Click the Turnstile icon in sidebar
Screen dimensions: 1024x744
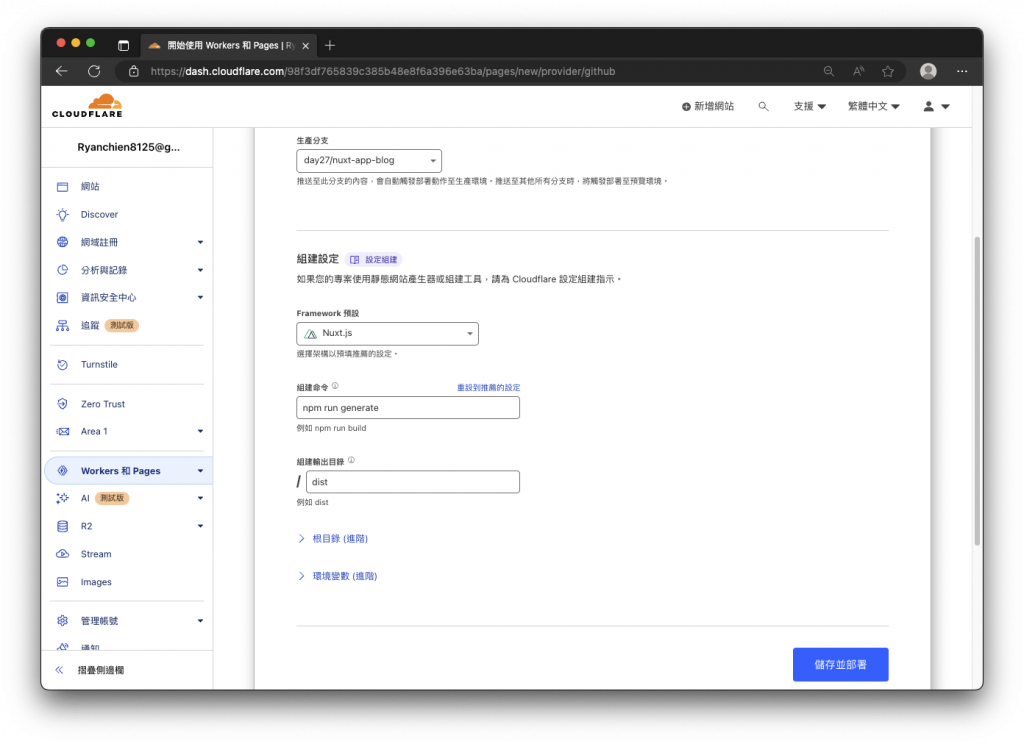click(x=63, y=364)
